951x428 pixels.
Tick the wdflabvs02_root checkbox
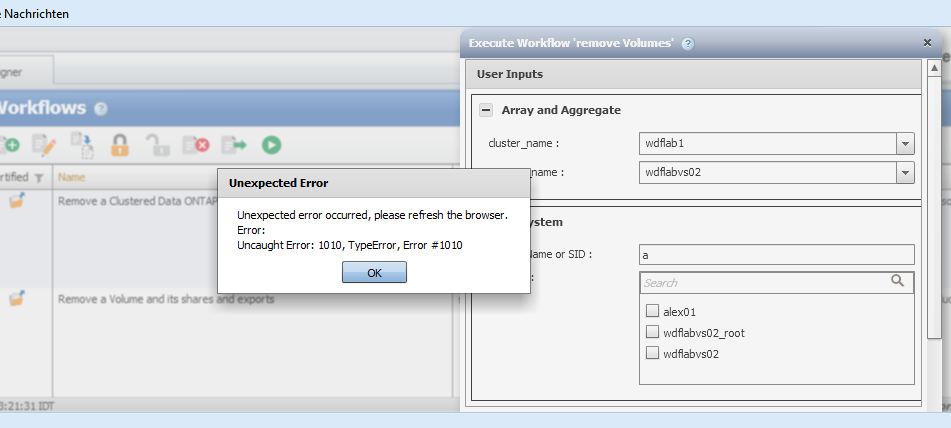point(652,332)
